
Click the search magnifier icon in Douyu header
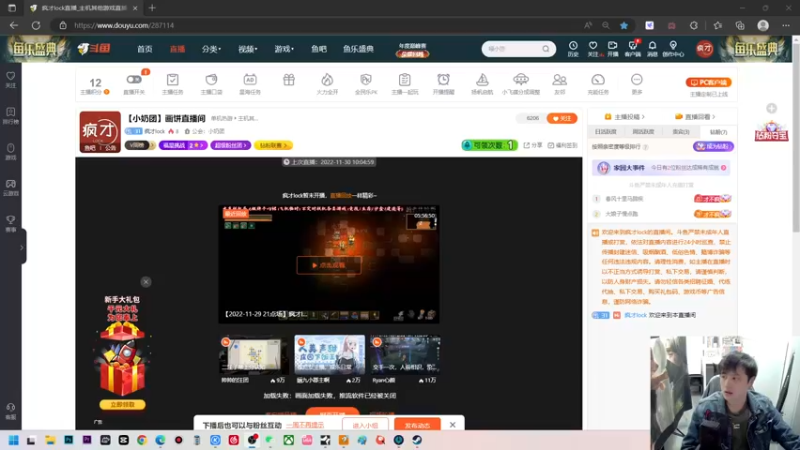(x=546, y=49)
